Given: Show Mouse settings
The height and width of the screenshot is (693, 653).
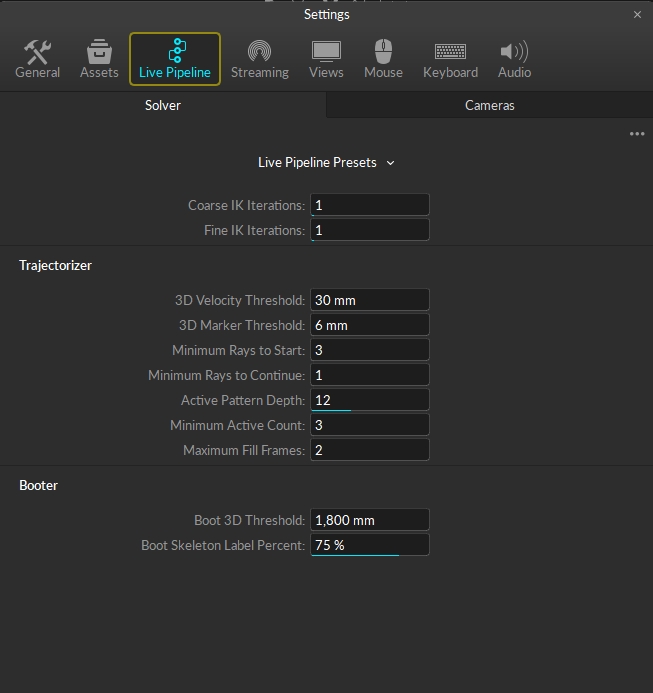Looking at the screenshot, I should [x=383, y=59].
